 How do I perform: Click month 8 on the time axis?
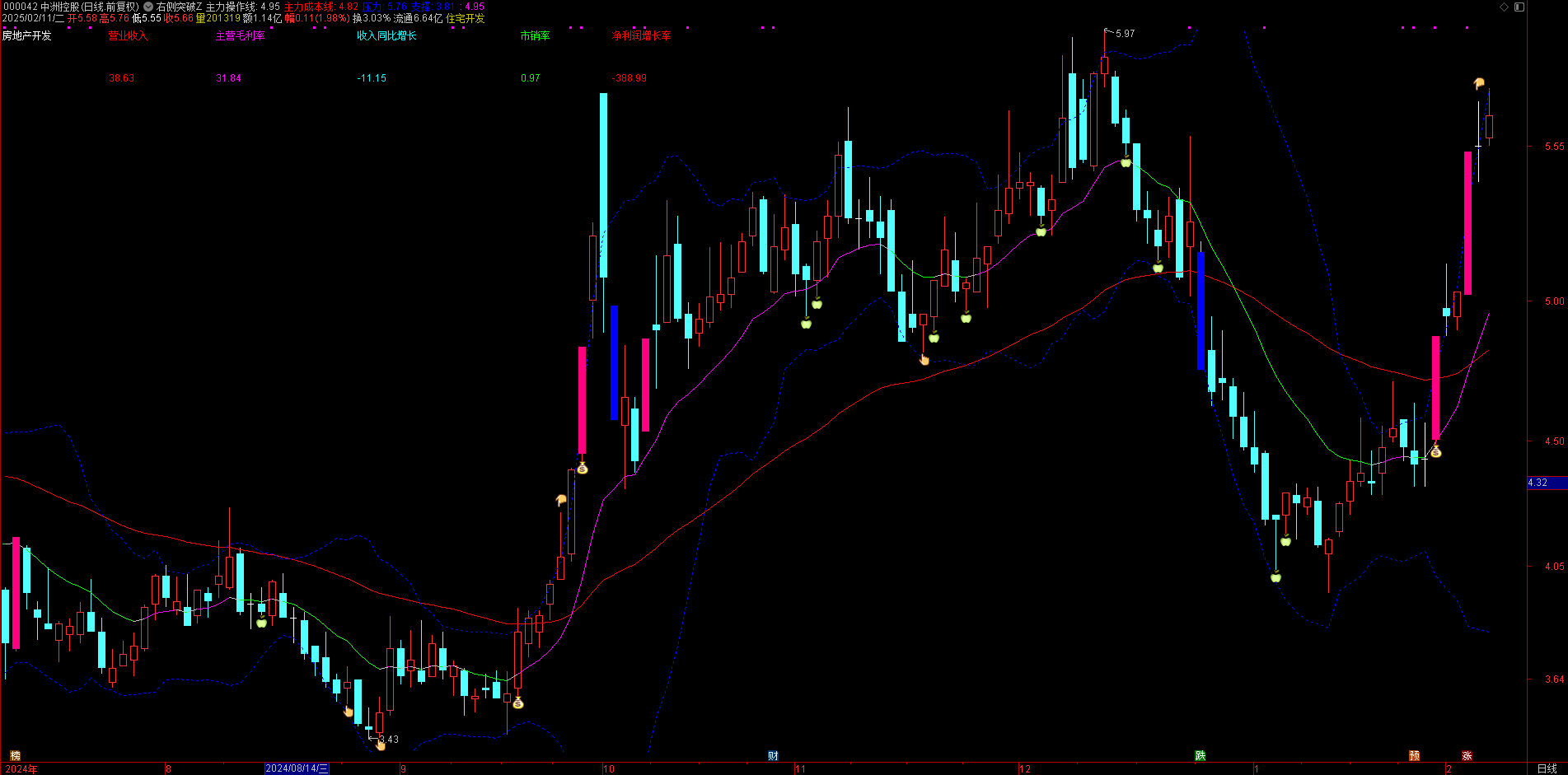click(x=168, y=769)
